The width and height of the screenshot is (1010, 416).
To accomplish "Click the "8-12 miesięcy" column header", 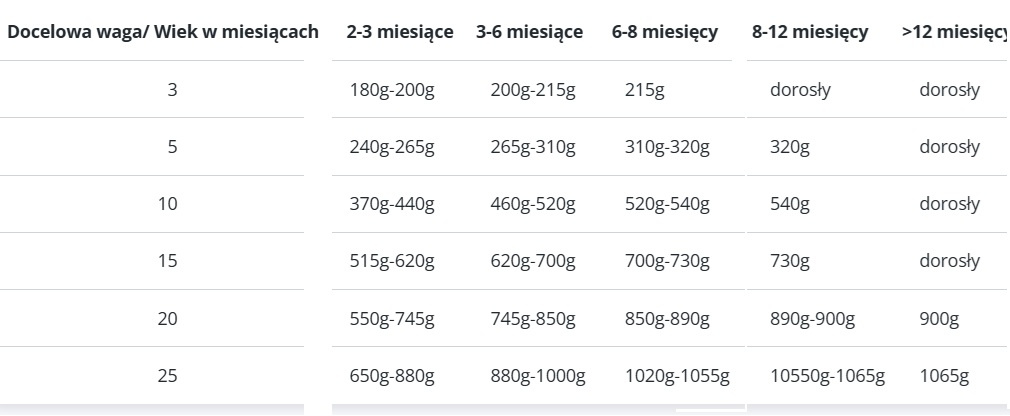I will point(810,32).
